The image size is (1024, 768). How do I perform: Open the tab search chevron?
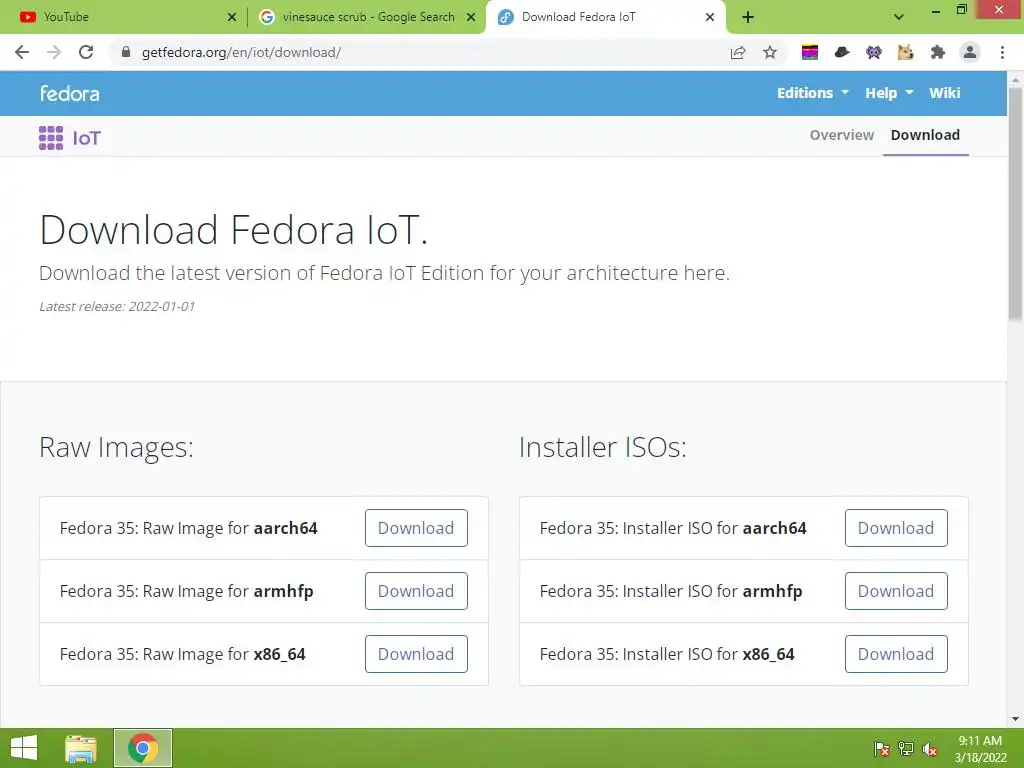(899, 17)
